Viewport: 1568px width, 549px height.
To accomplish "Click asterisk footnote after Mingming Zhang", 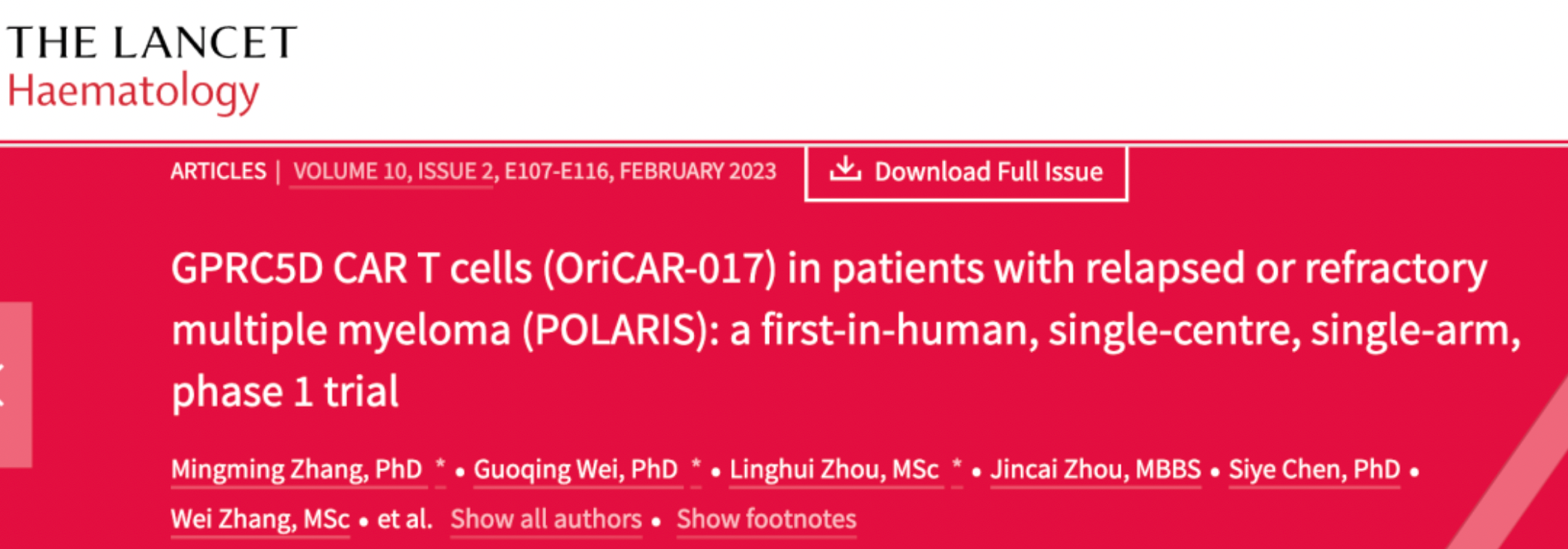I will tap(441, 468).
